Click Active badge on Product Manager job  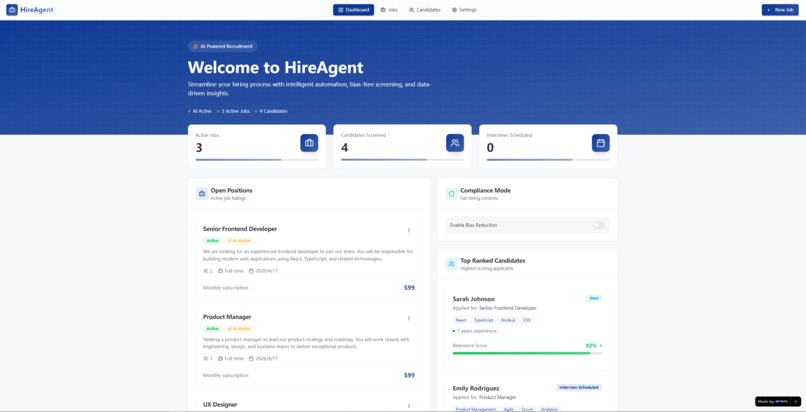pyautogui.click(x=212, y=329)
